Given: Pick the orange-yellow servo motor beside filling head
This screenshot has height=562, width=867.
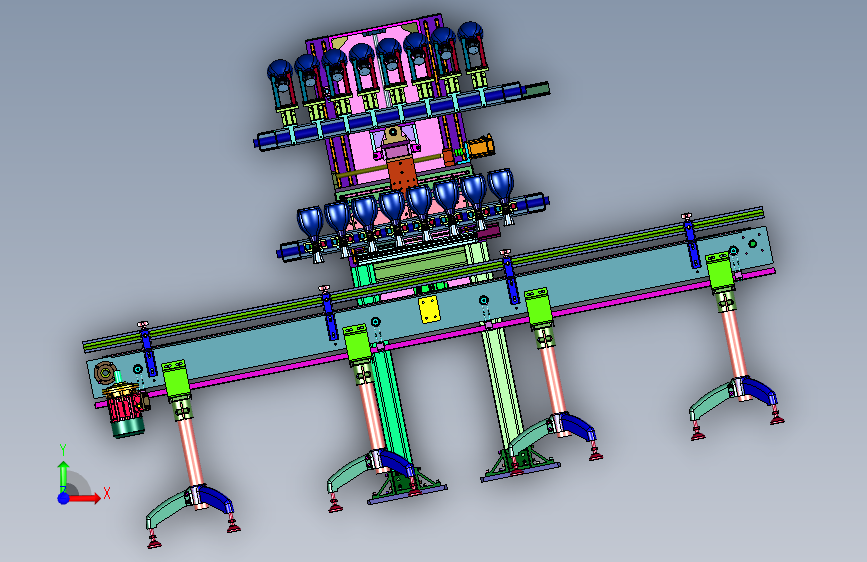Looking at the screenshot, I should tap(480, 147).
